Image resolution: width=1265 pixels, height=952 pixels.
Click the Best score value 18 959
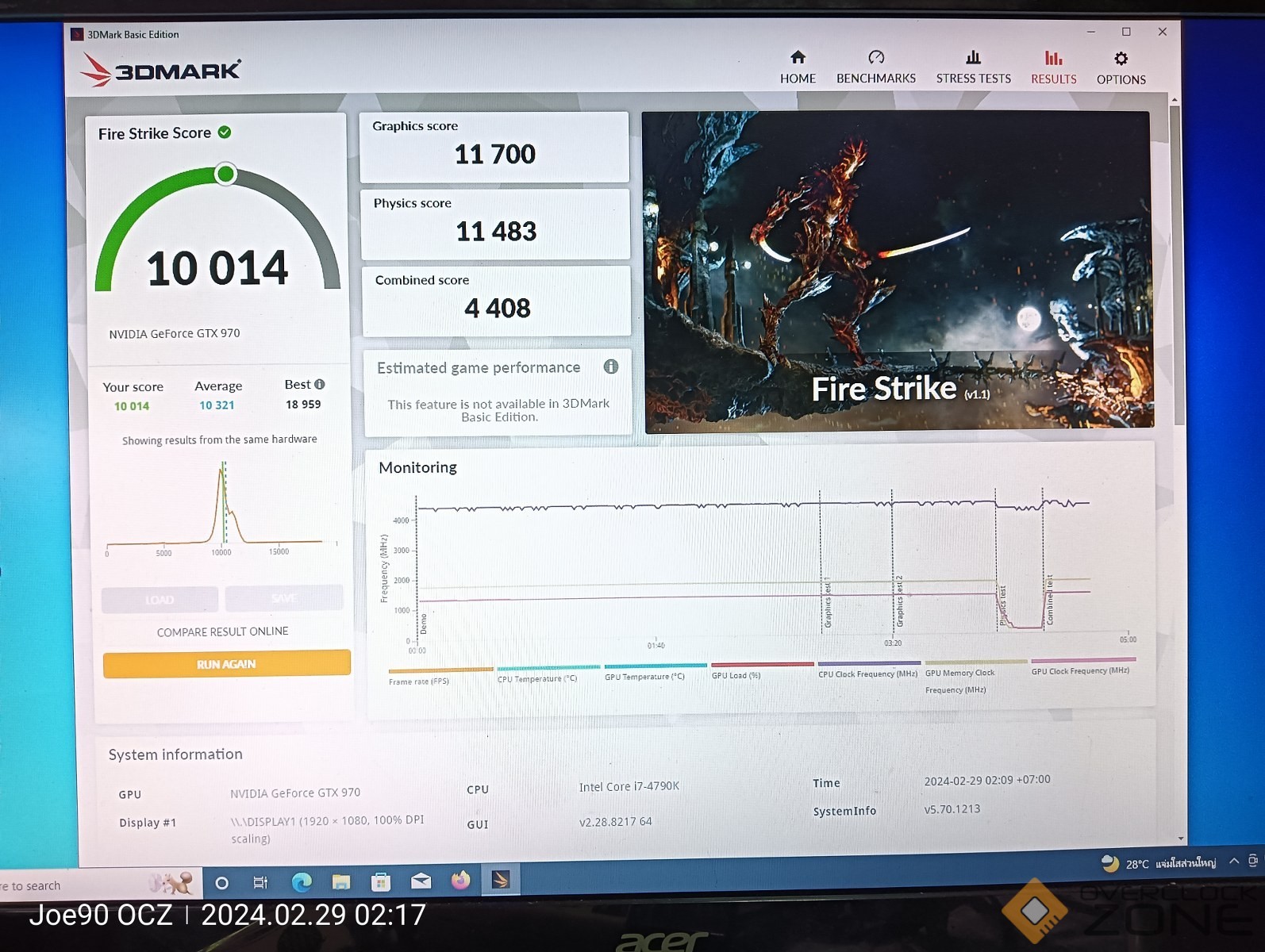click(x=303, y=405)
